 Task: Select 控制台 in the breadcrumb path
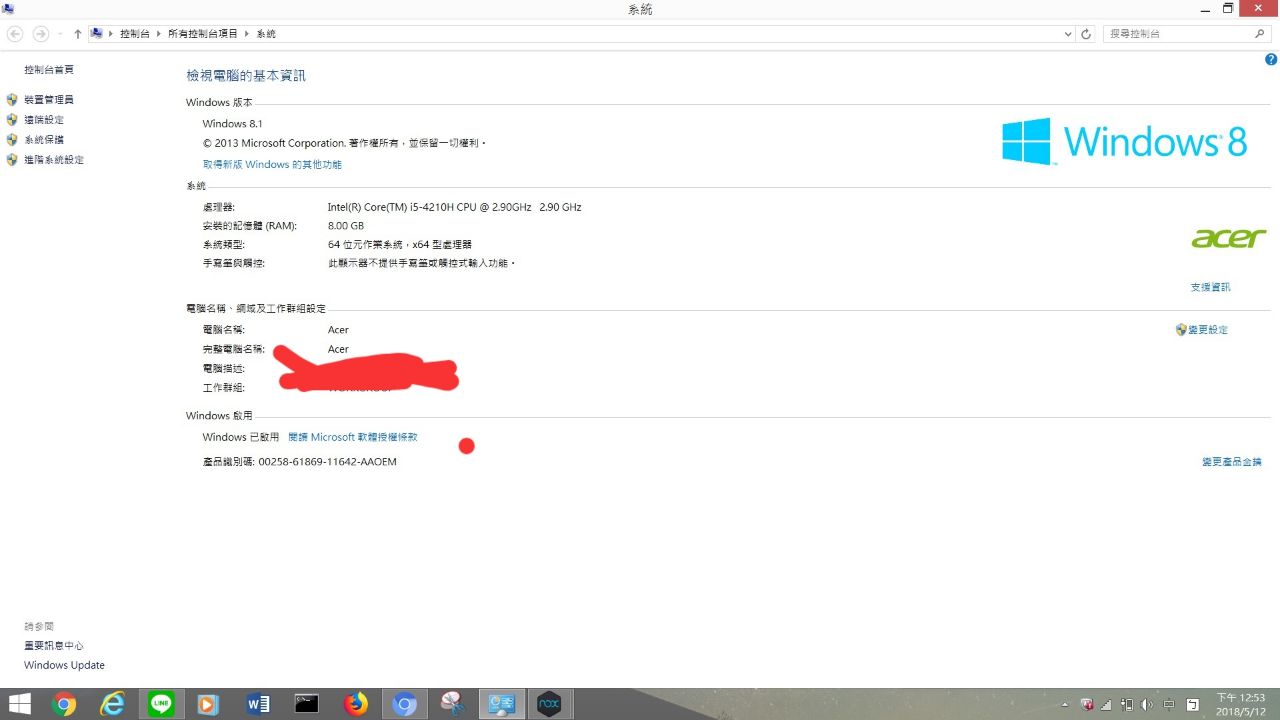(134, 34)
